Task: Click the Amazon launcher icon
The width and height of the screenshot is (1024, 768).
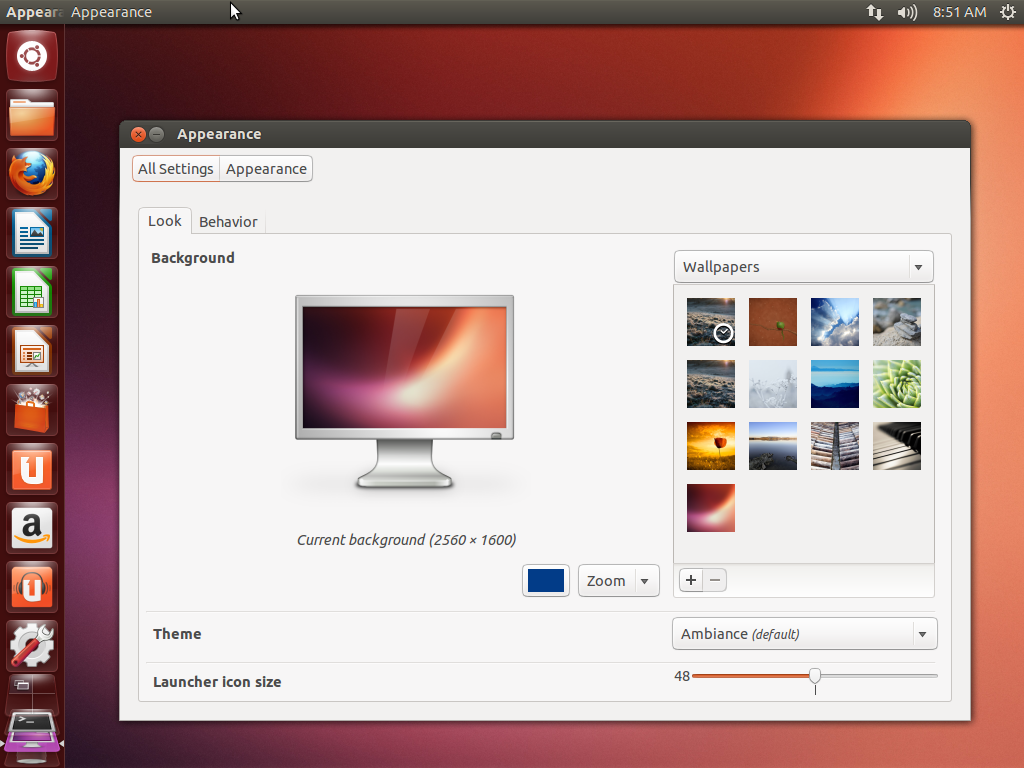Action: point(32,527)
